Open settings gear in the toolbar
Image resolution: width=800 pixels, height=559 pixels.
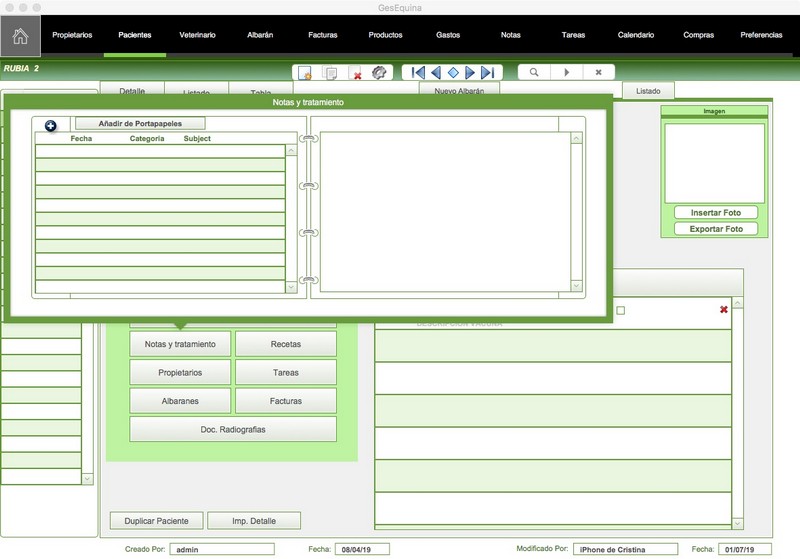[x=379, y=73]
